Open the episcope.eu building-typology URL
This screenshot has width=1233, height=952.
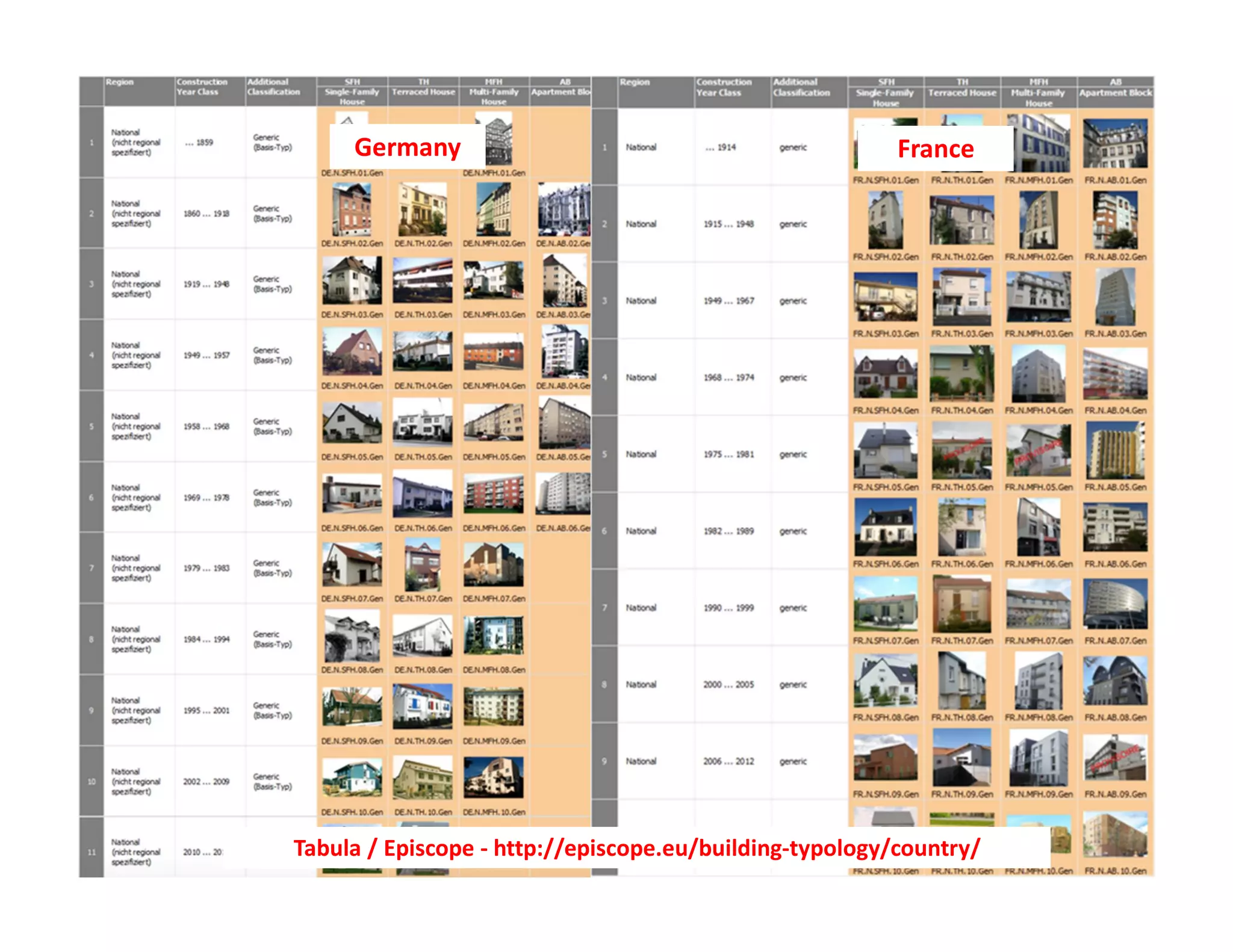click(x=736, y=848)
